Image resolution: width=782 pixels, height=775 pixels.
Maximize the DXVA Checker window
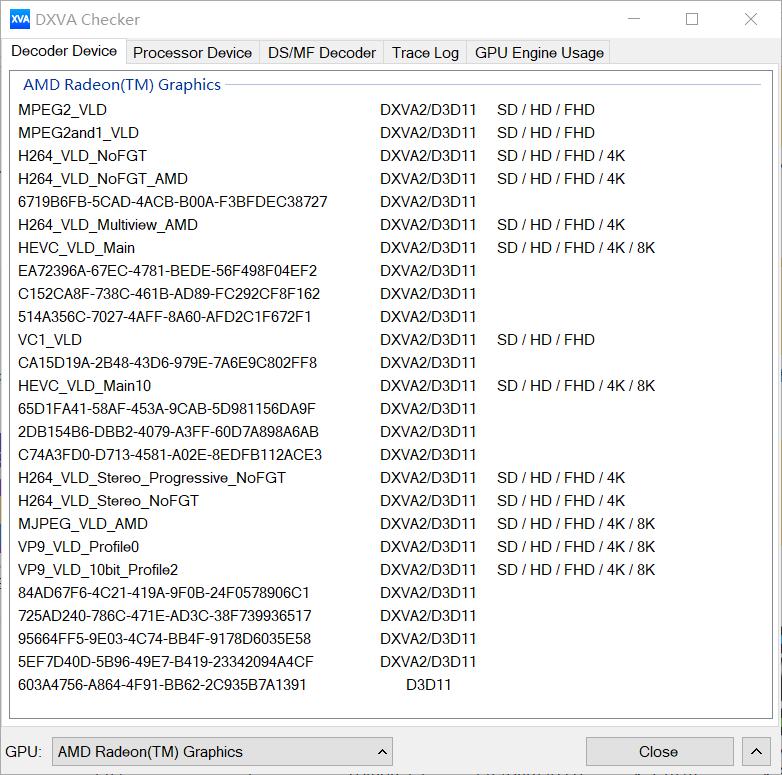coord(692,19)
